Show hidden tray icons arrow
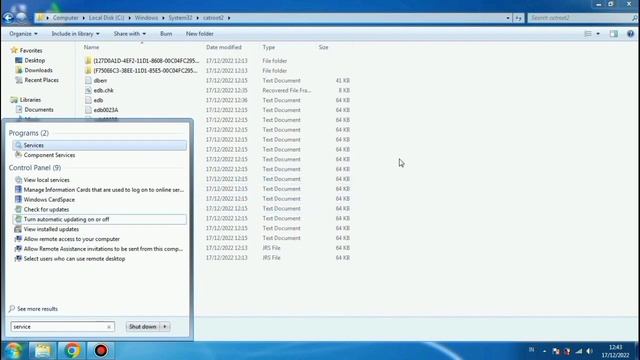640x360 pixels. click(544, 351)
